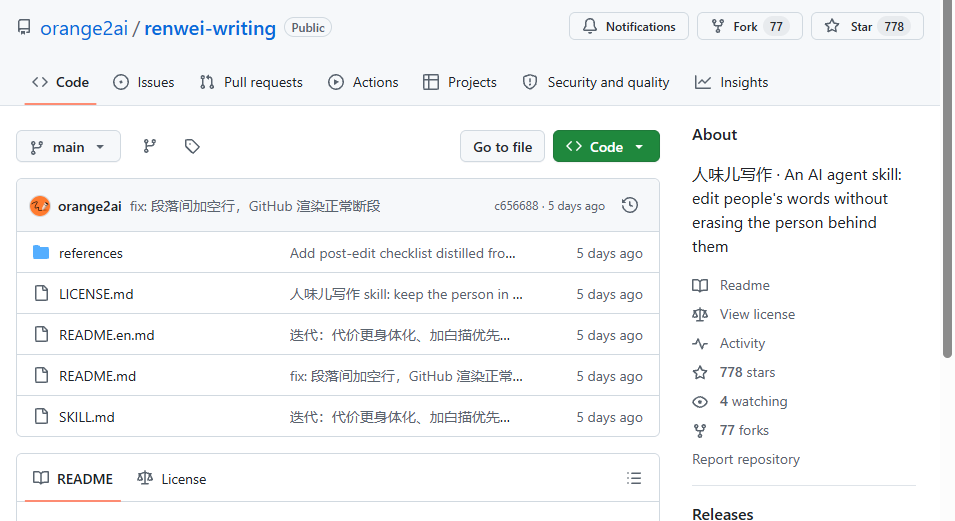Click the book icon beside Readme in About

pyautogui.click(x=700, y=285)
